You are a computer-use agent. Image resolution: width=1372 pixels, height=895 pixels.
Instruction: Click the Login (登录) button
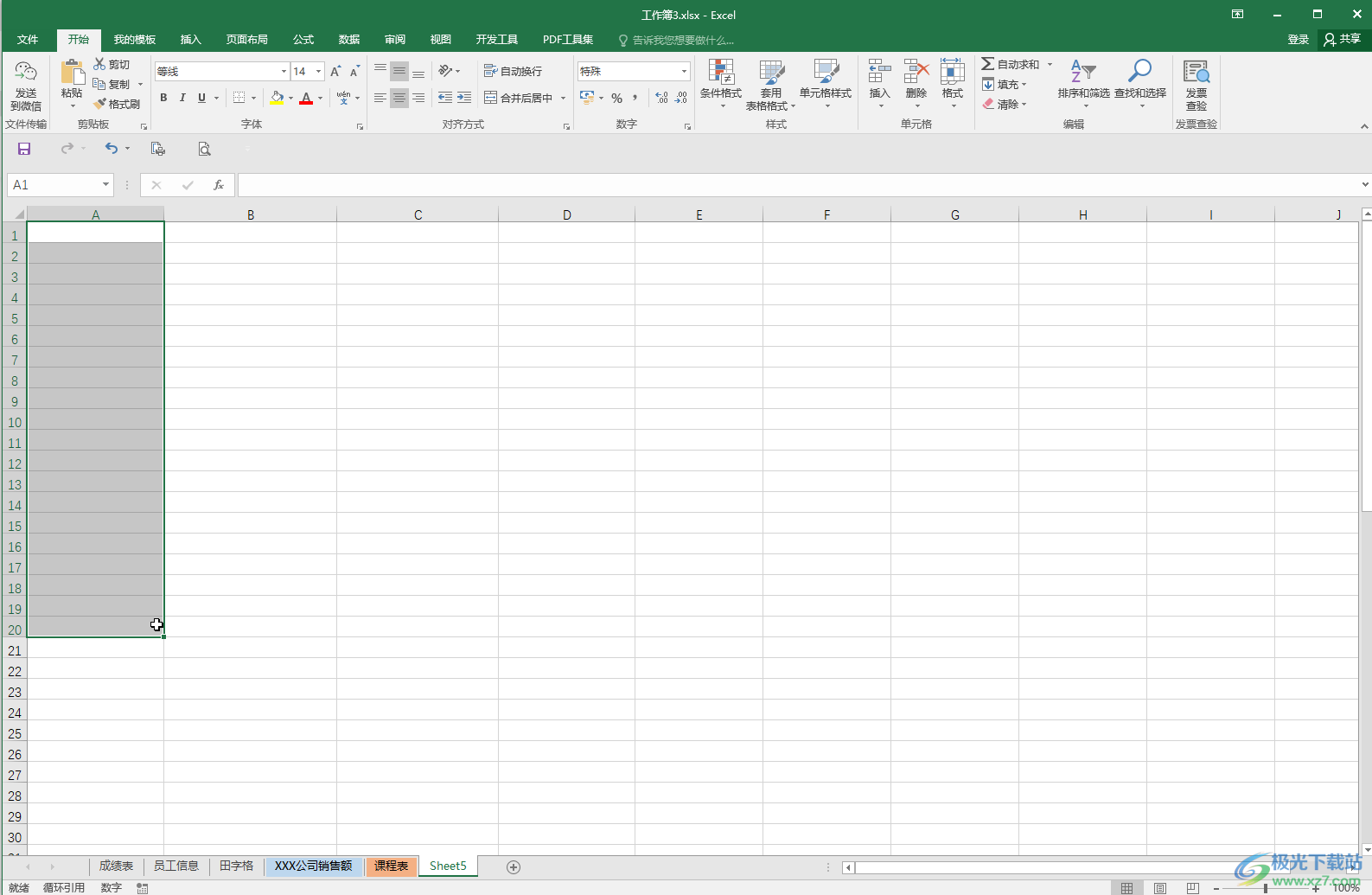[1298, 39]
